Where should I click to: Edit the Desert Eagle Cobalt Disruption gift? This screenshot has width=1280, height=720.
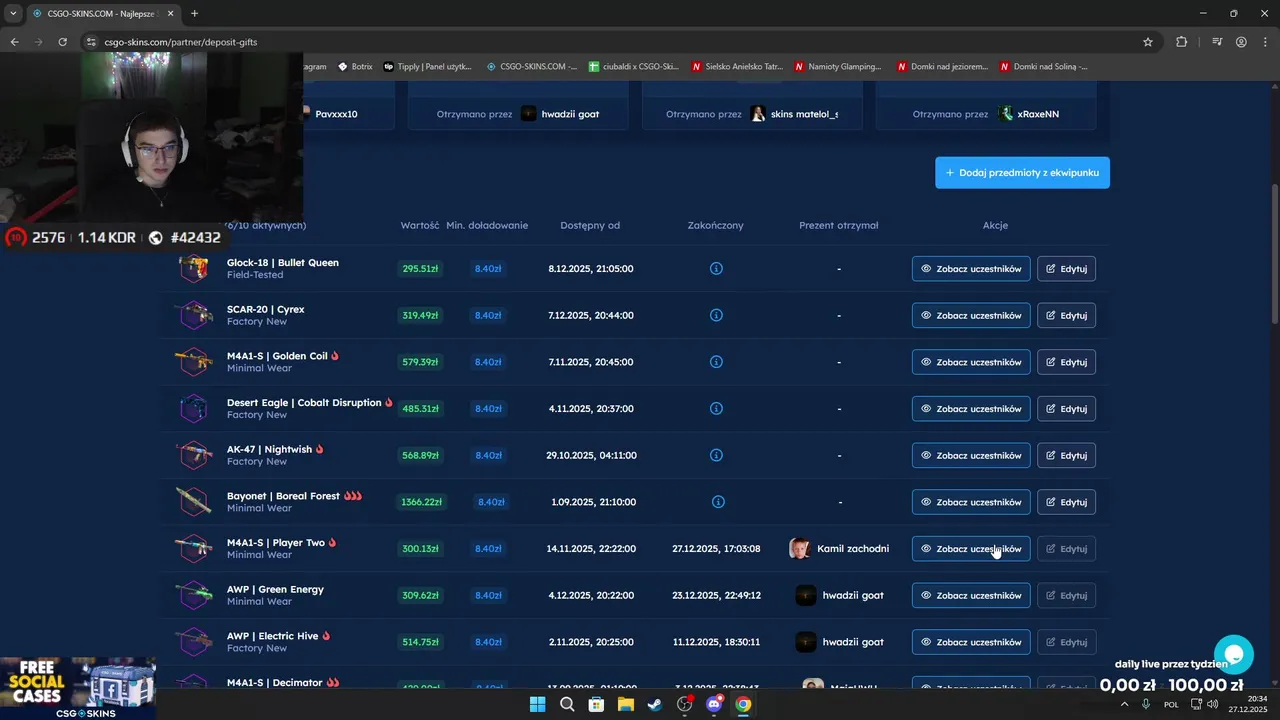point(1066,409)
